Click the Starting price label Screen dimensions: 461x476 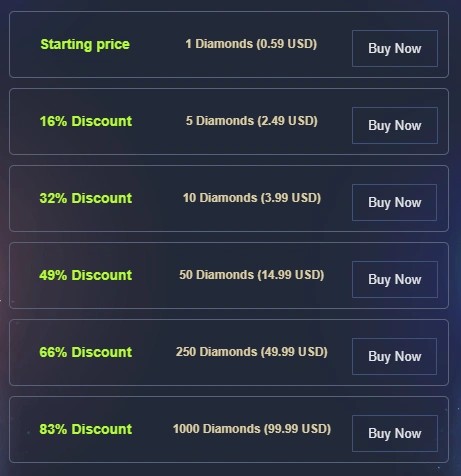click(x=85, y=45)
